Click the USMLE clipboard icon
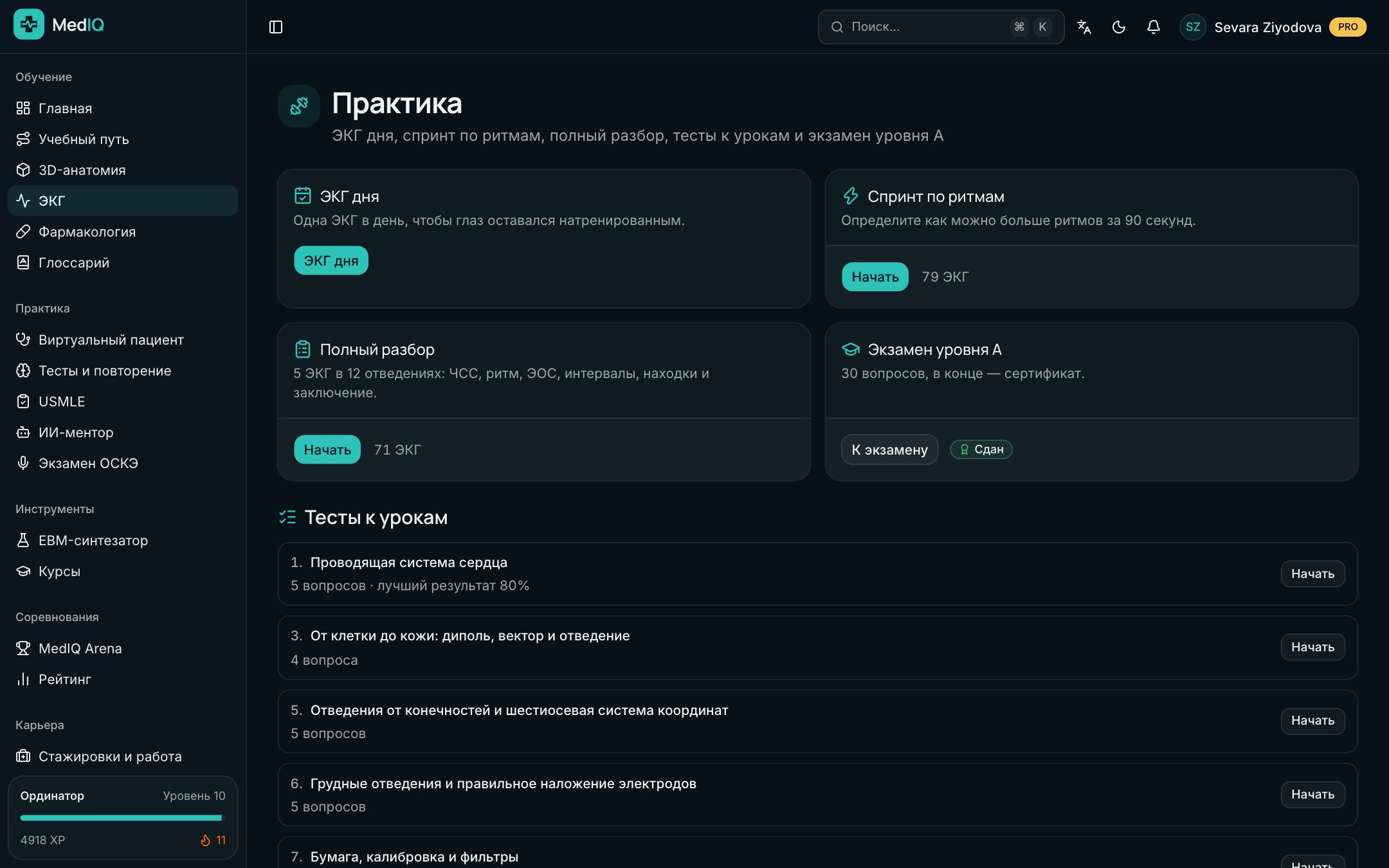This screenshot has width=1389, height=868. coord(23,401)
